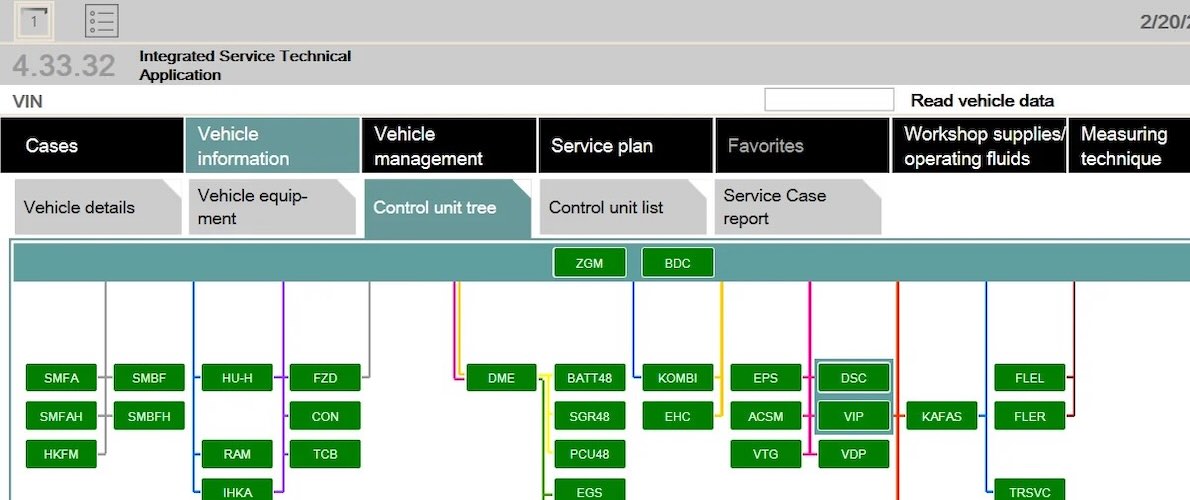Screen dimensions: 1190x500
Task: Switch to Vehicle management tab
Action: (x=449, y=146)
